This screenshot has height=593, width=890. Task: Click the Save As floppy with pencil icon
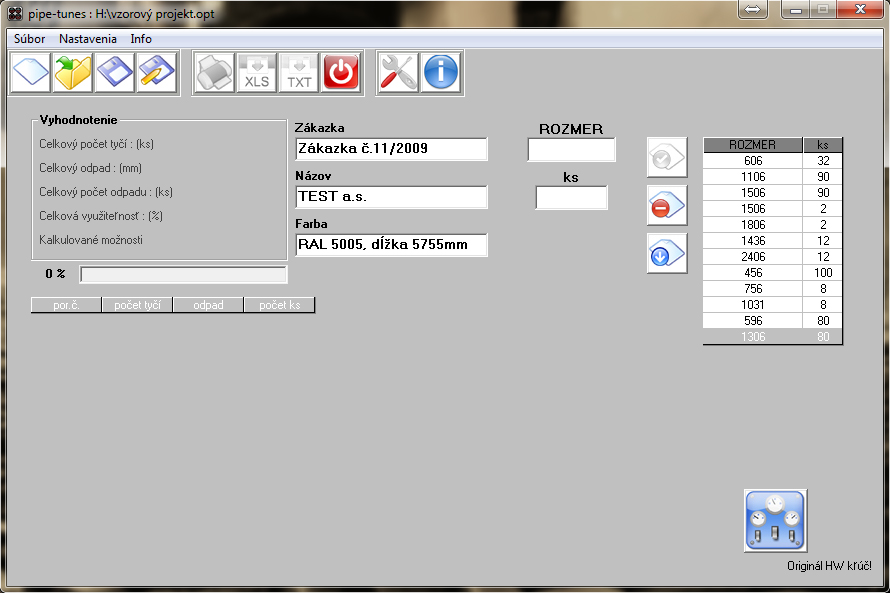pyautogui.click(x=157, y=73)
